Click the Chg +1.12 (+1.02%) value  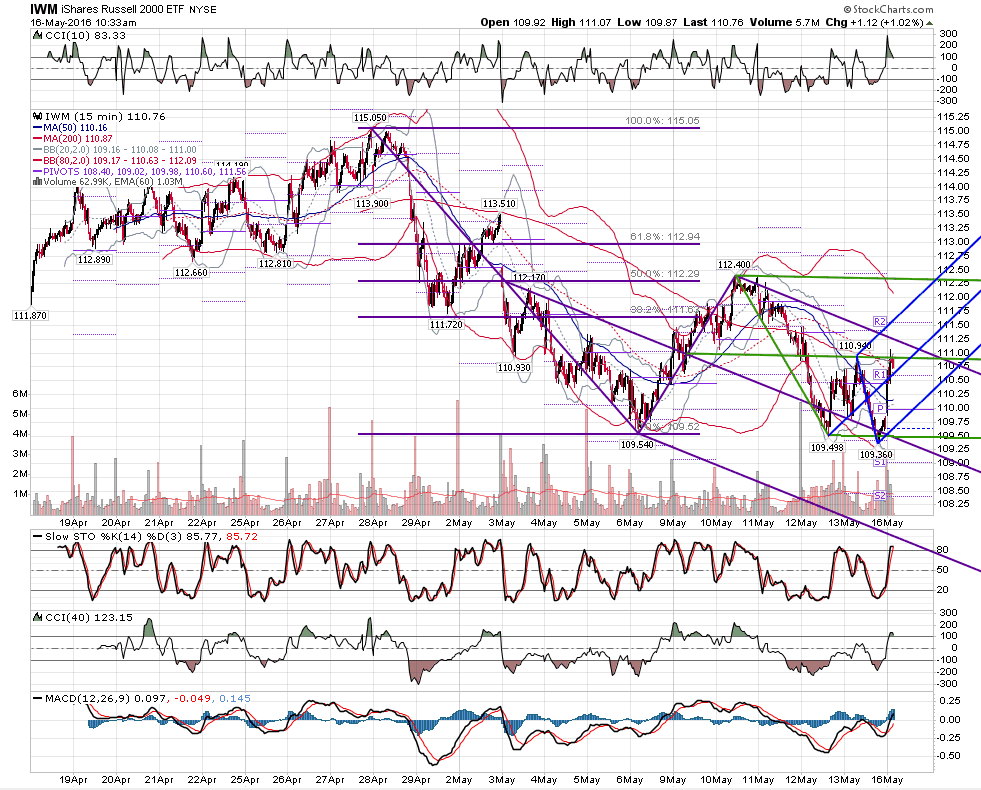coord(874,23)
